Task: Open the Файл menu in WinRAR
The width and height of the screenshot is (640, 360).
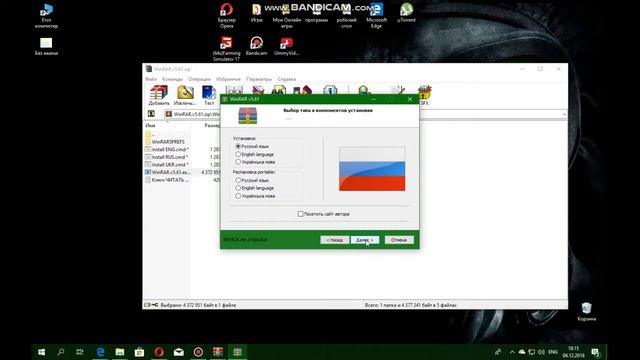Action: pyautogui.click(x=151, y=79)
